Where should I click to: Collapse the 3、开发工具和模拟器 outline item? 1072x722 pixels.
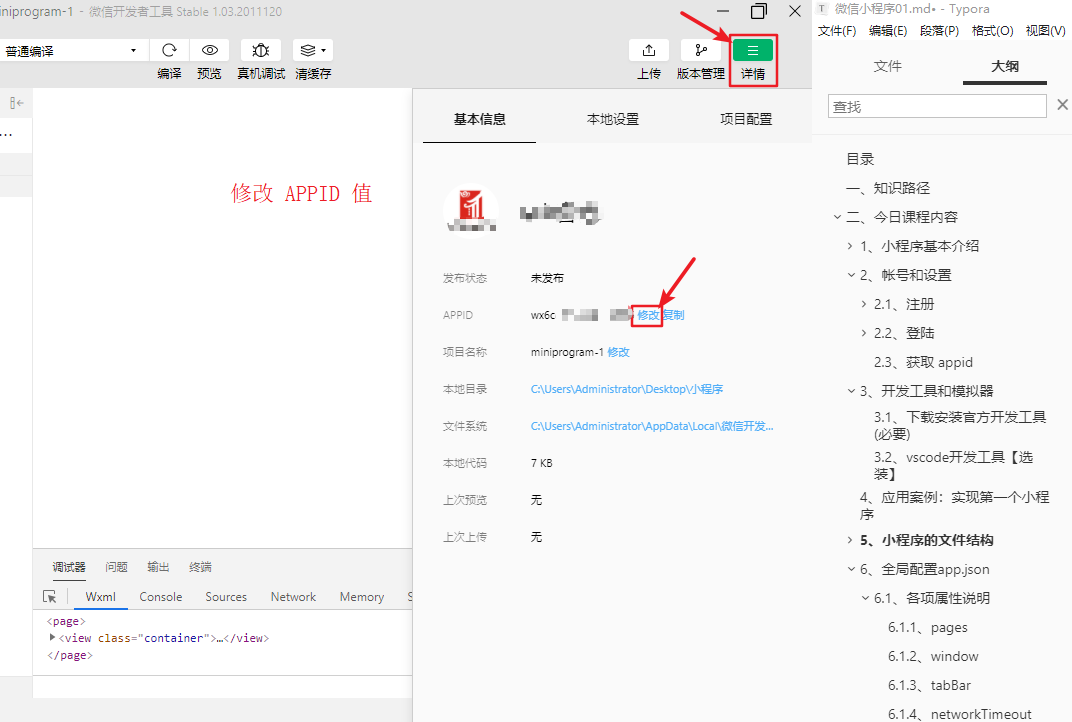point(851,391)
